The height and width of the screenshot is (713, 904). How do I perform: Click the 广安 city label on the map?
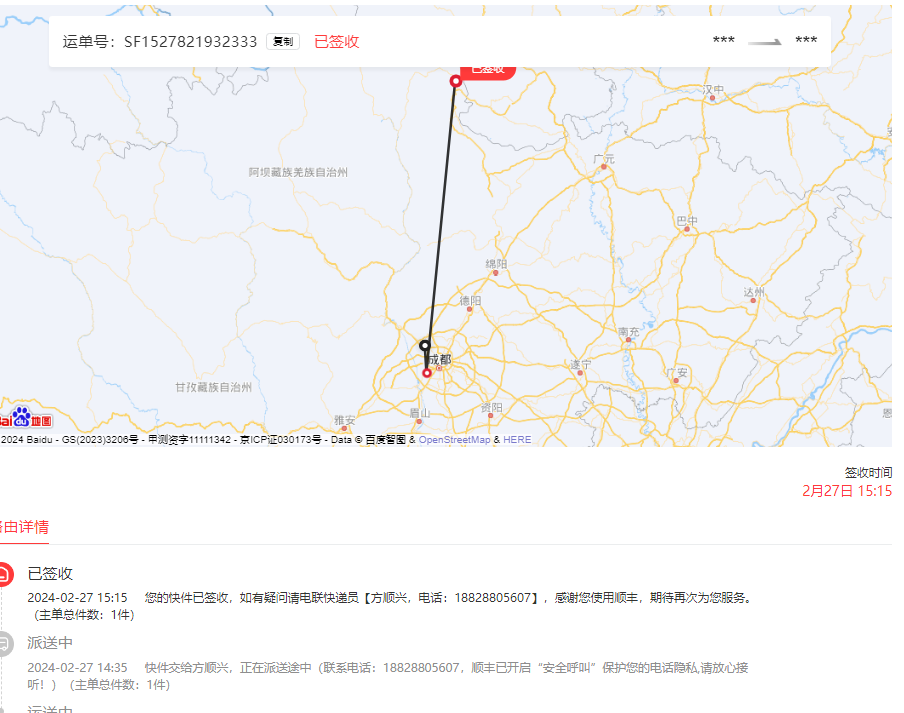pos(677,372)
